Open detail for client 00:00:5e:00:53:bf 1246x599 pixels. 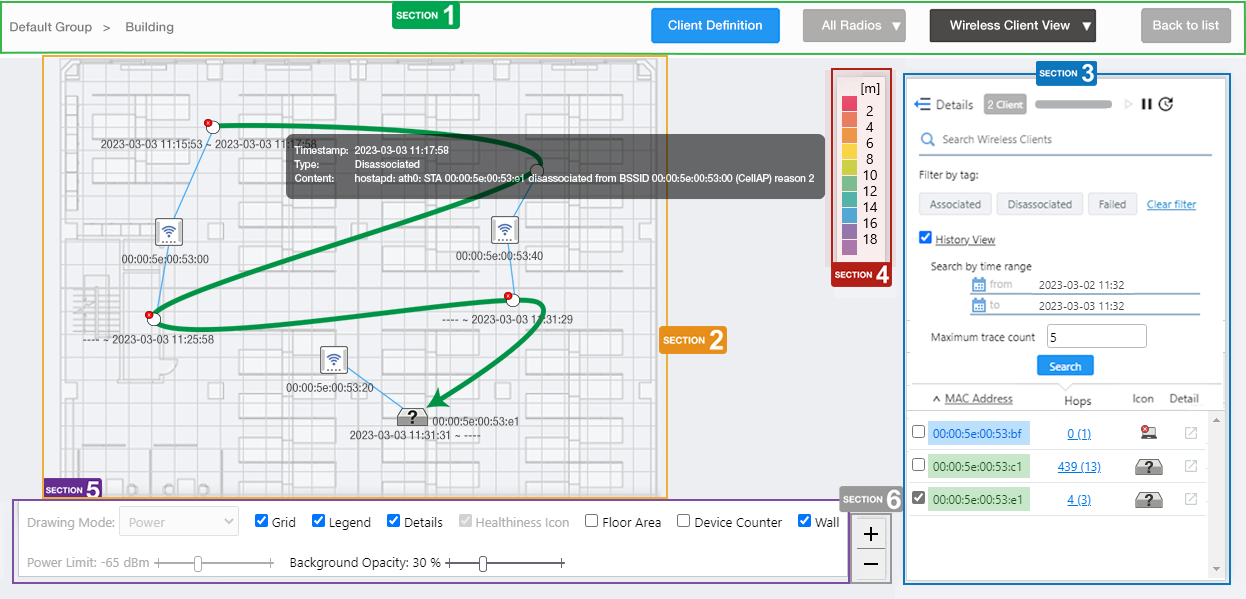click(x=1190, y=433)
